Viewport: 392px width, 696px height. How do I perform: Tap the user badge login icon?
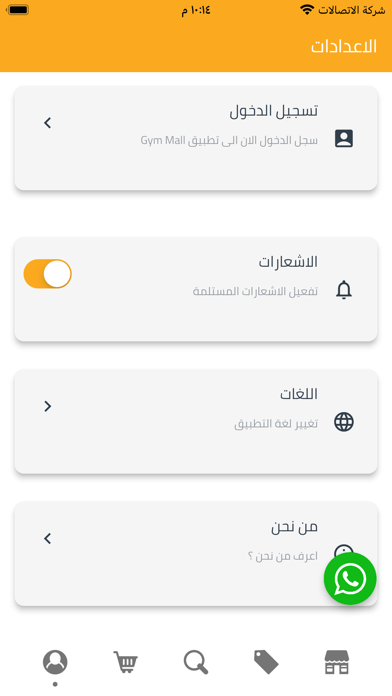[x=344, y=139]
